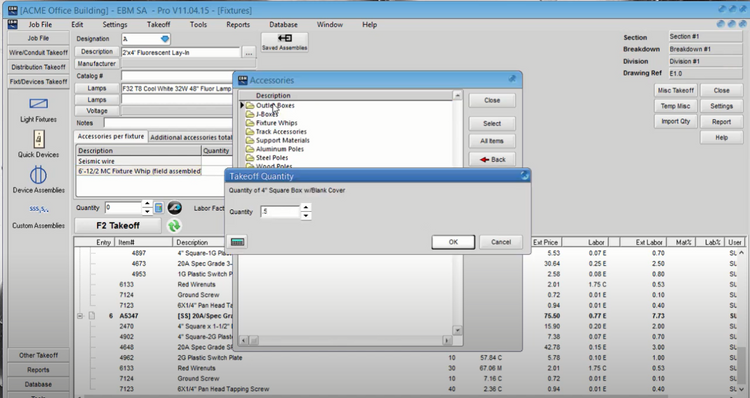
Task: Open calculator icon in the Takeoff Quantity dialog
Action: [238, 242]
